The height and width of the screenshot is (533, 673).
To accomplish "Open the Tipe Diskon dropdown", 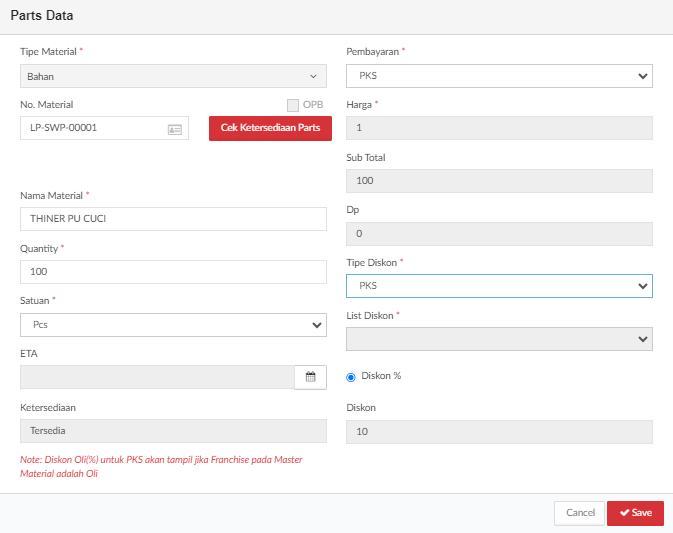I will [499, 286].
